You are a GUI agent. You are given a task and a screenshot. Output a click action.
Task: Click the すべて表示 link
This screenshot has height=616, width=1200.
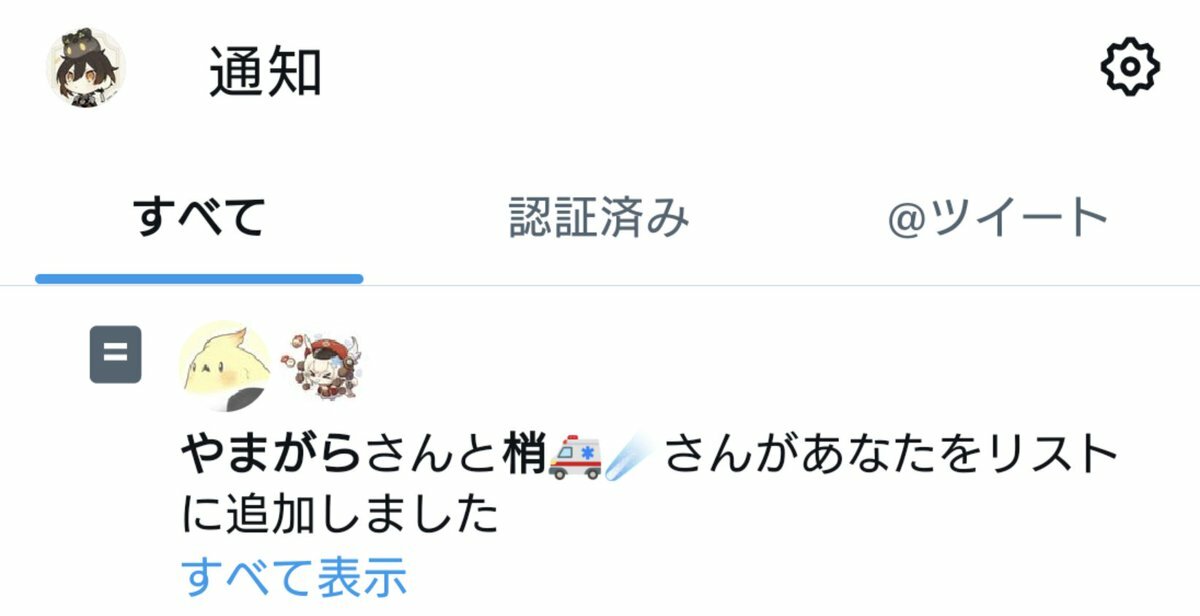[294, 577]
